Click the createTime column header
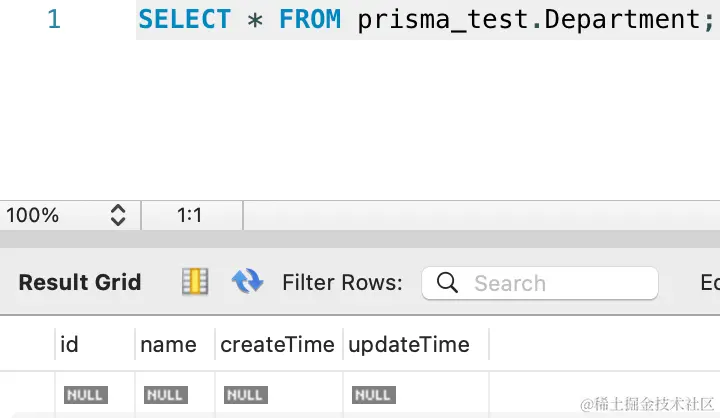 pos(277,345)
